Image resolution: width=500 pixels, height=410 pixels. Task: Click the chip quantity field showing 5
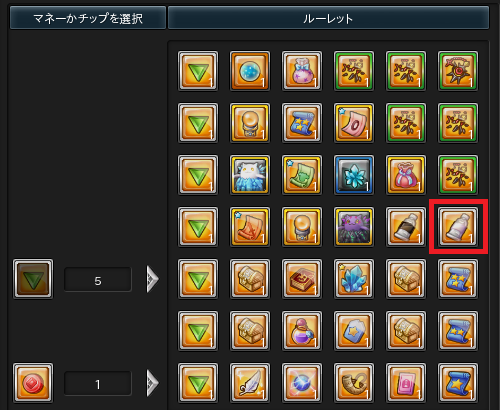point(98,280)
